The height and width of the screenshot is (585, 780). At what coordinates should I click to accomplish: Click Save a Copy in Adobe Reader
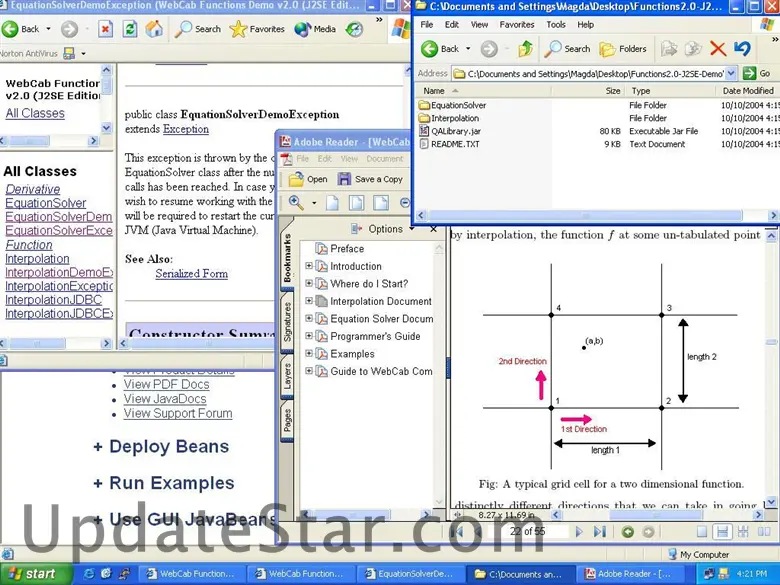(x=370, y=179)
